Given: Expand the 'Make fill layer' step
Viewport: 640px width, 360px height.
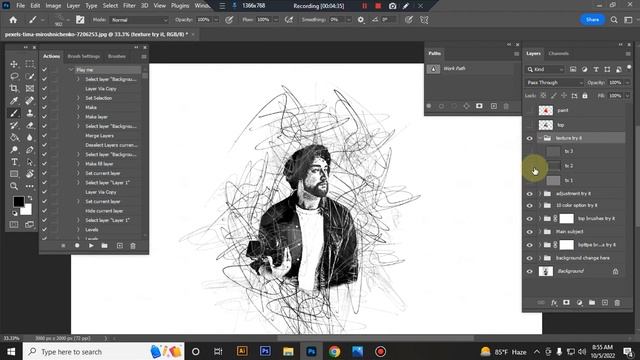Looking at the screenshot, I should [78, 164].
